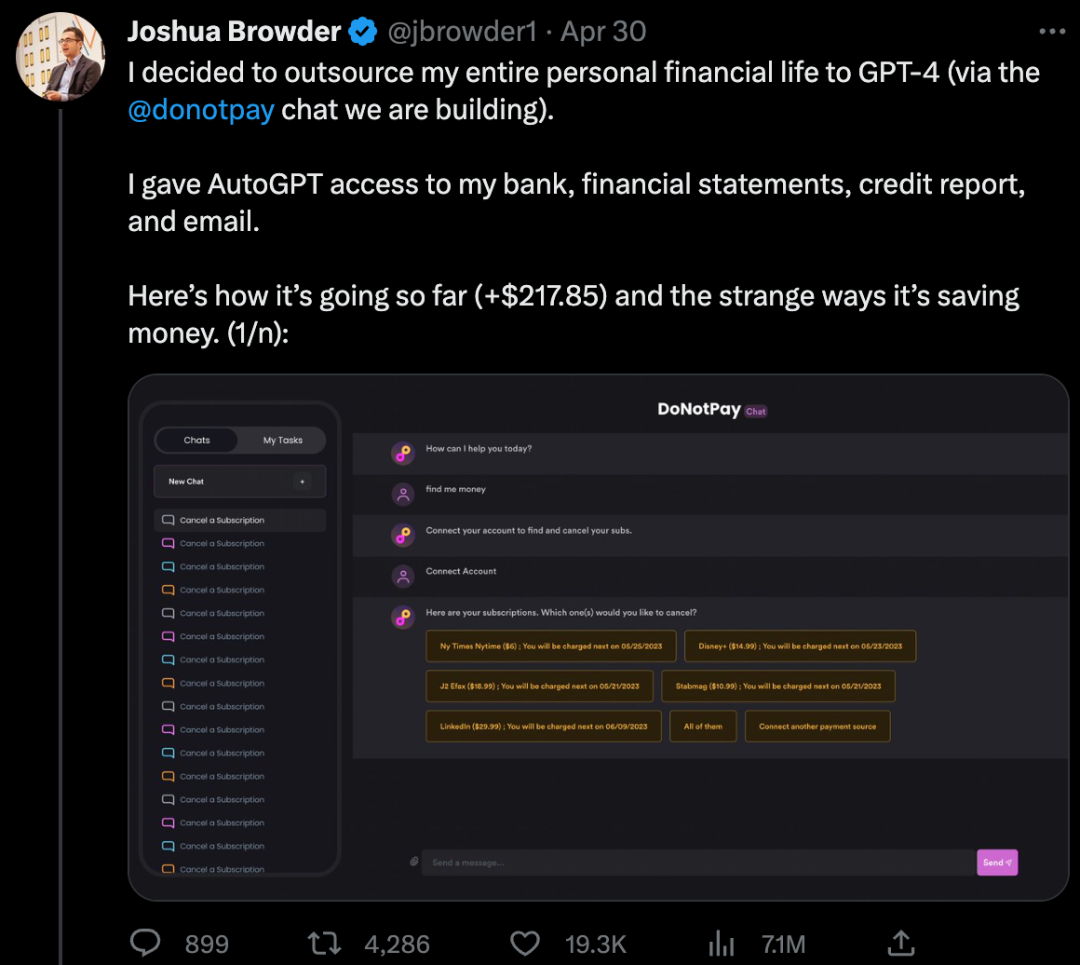Click the pink Send button
This screenshot has width=1080, height=965.
[x=997, y=862]
